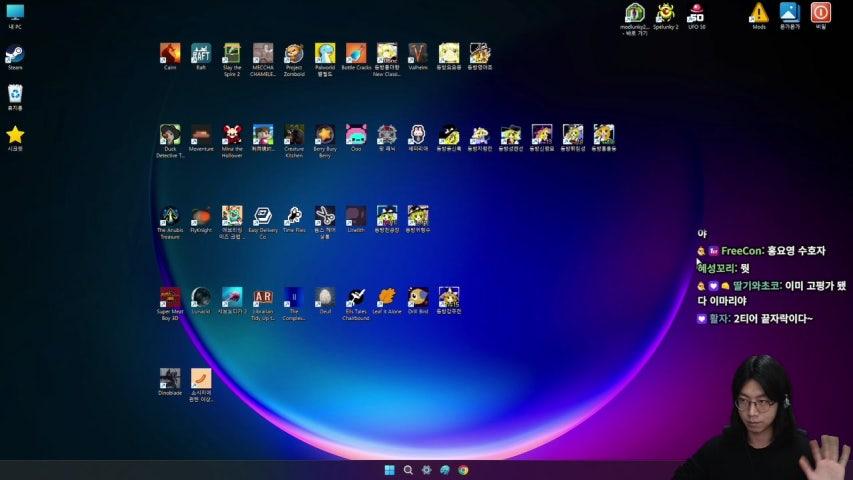The width and height of the screenshot is (853, 480).
Task: Select FreeCon username in chat overlay
Action: pyautogui.click(x=740, y=251)
